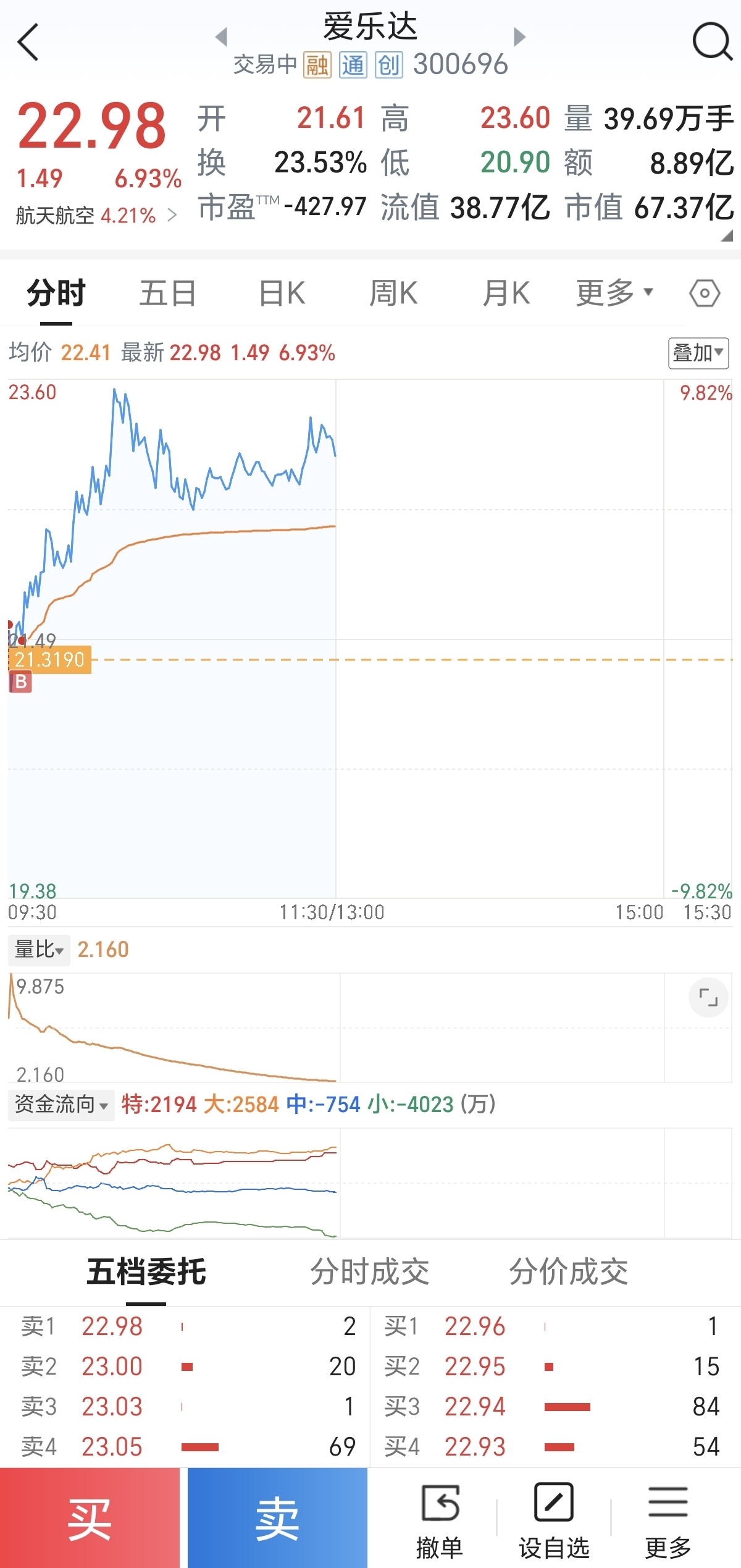Tap the red 买 buy button

tap(90, 1518)
